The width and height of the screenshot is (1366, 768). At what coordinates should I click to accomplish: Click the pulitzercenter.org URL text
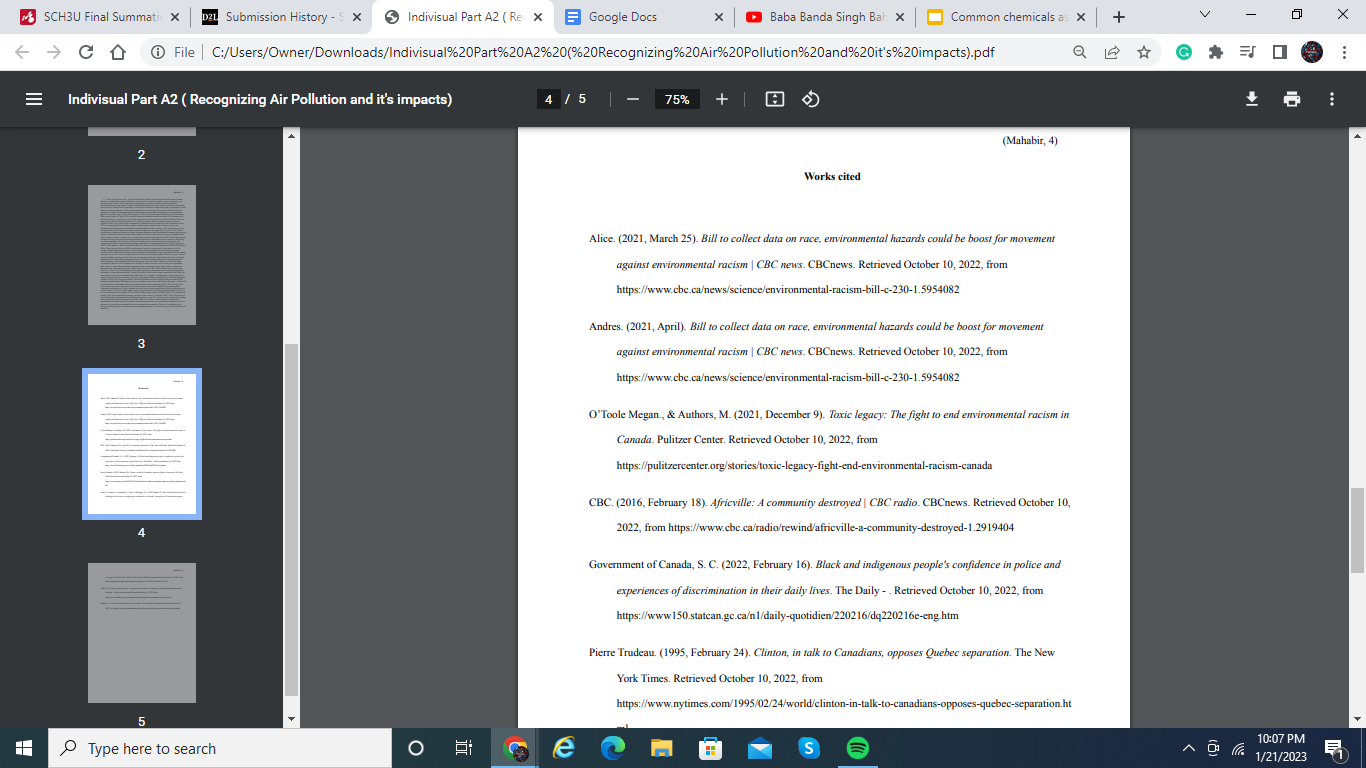pos(804,465)
